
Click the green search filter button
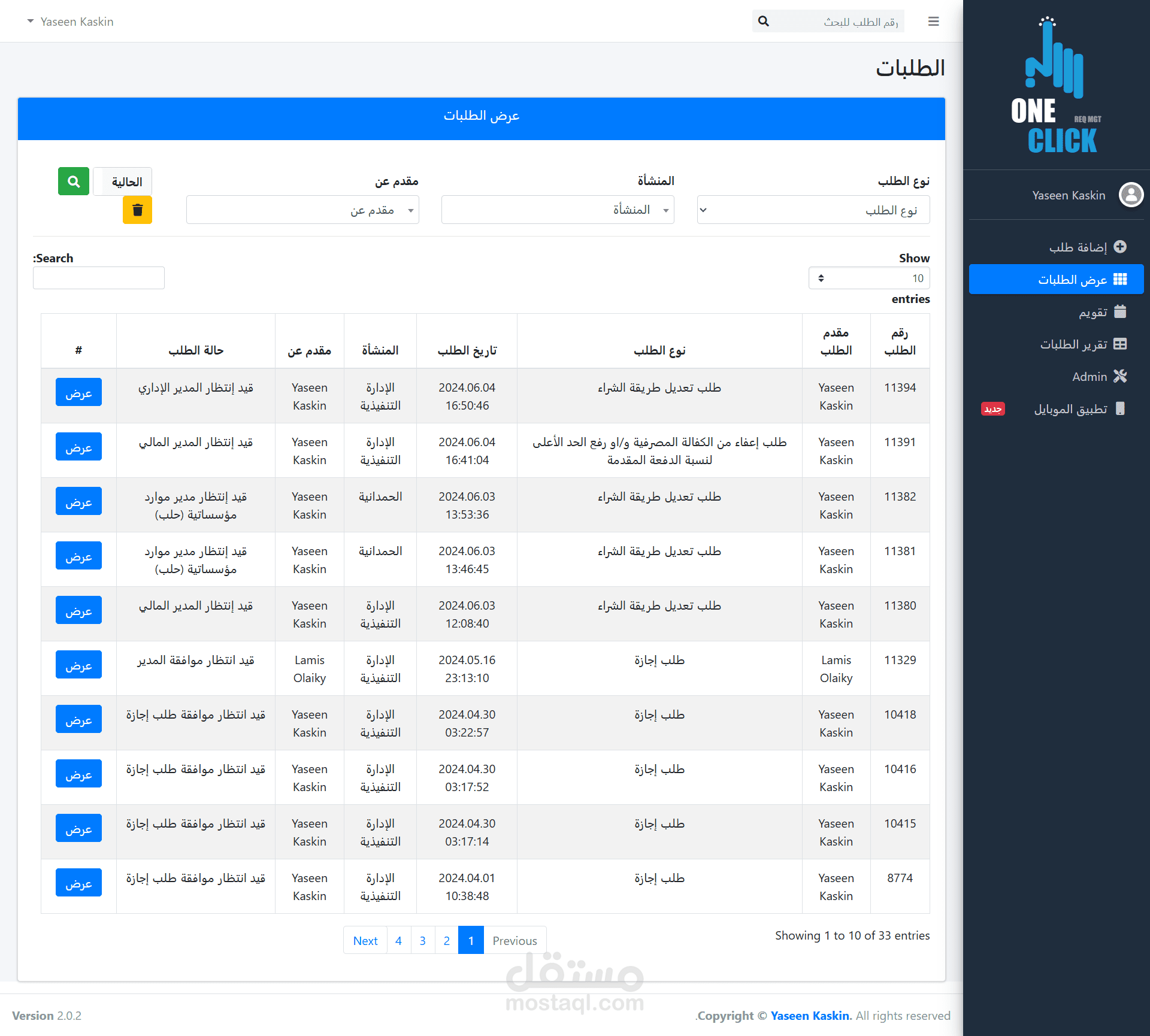tap(74, 181)
